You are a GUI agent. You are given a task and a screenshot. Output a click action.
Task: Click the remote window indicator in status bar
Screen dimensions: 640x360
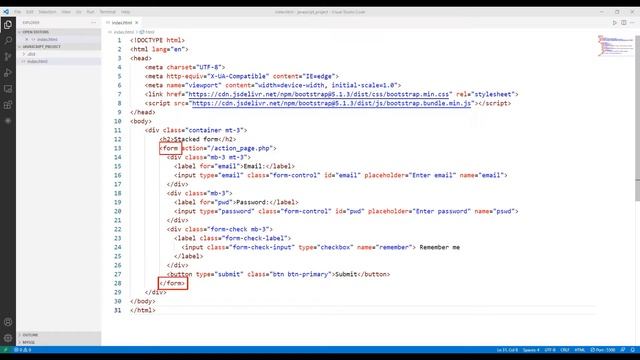click(x=5, y=350)
